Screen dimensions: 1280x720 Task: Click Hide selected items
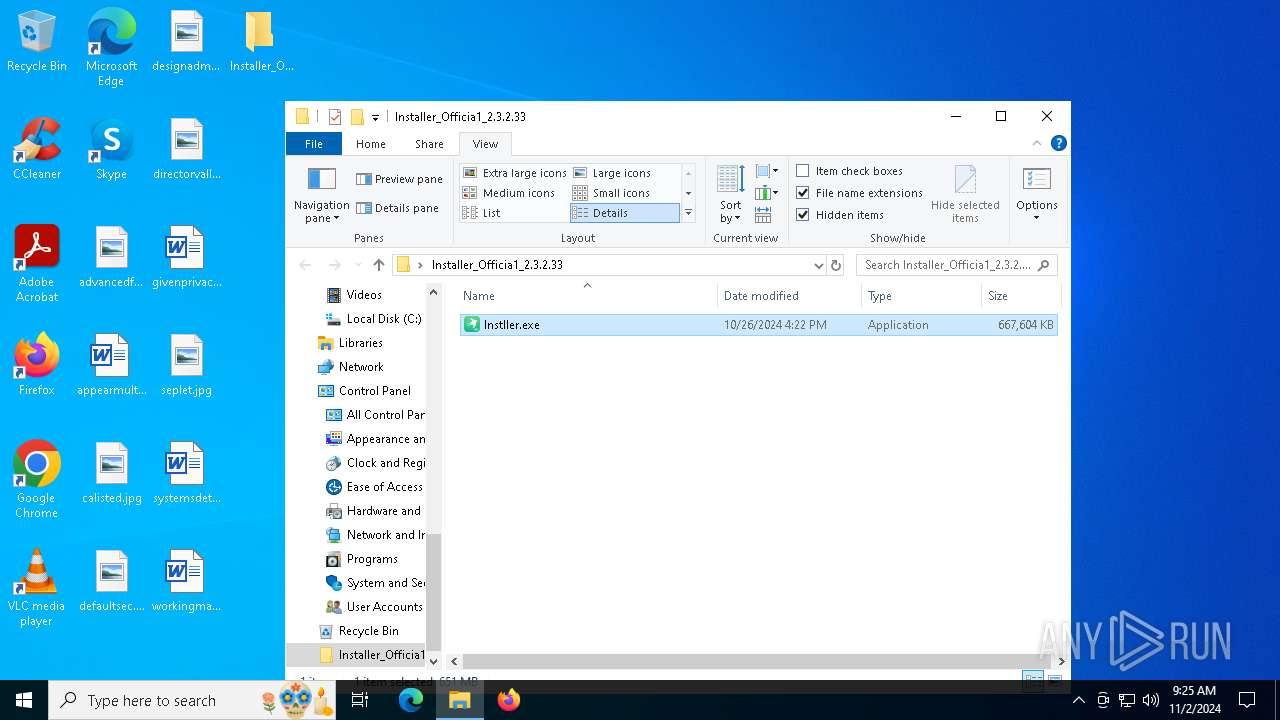[x=965, y=195]
